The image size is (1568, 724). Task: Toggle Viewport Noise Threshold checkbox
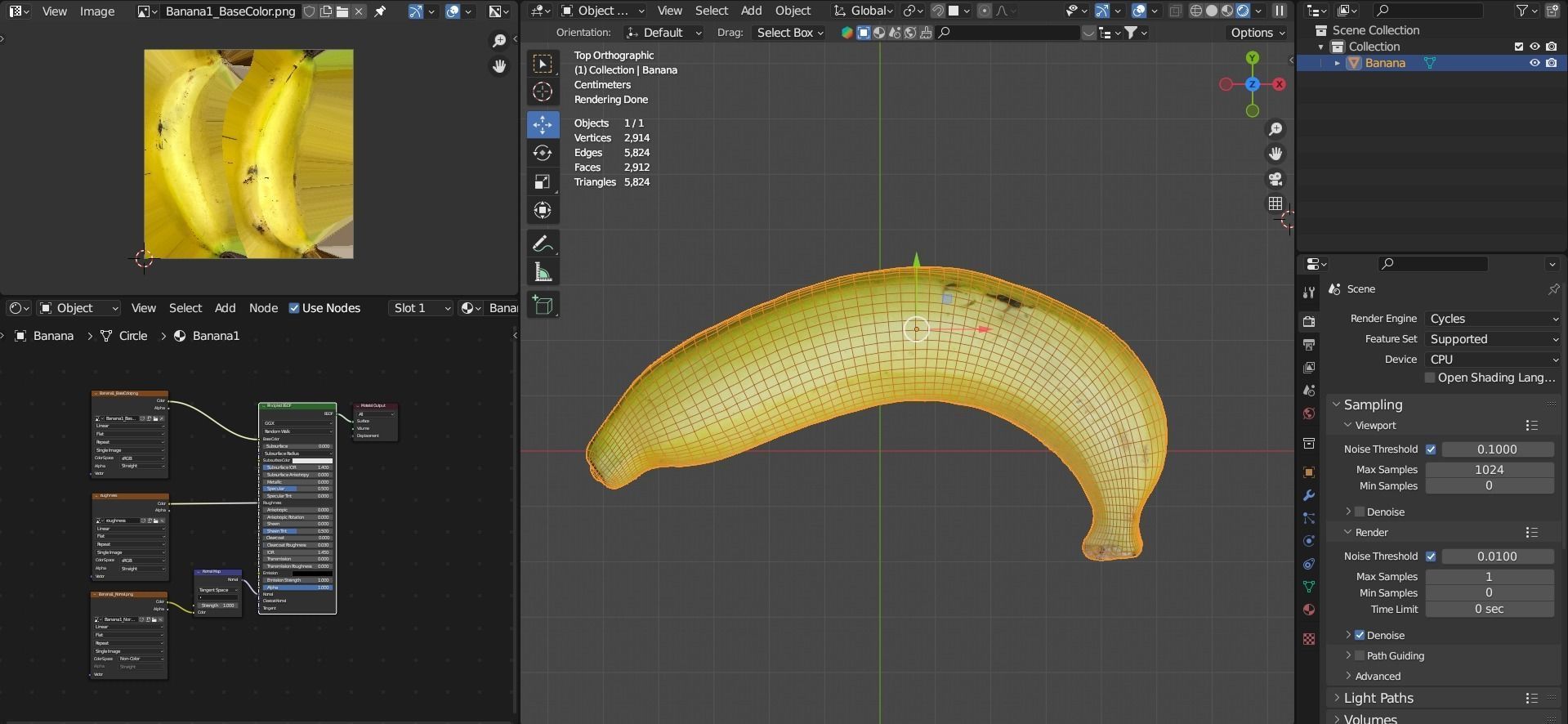(1431, 449)
